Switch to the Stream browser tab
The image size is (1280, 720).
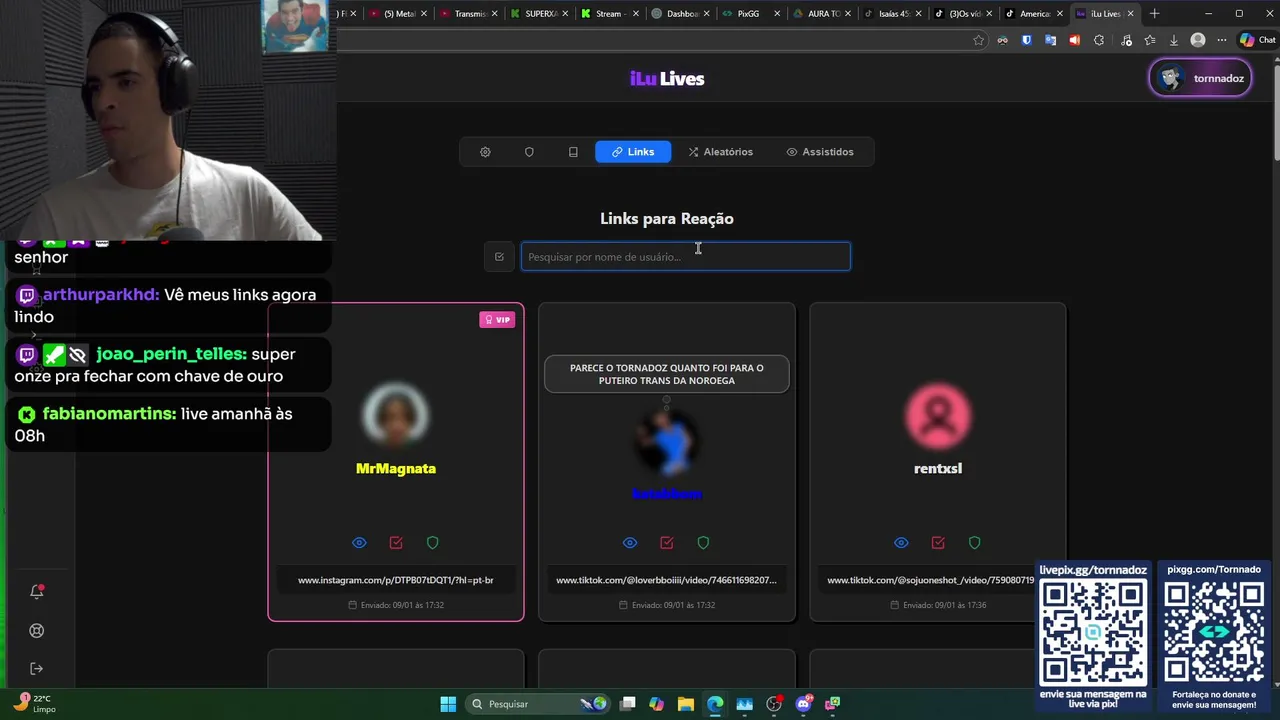609,14
